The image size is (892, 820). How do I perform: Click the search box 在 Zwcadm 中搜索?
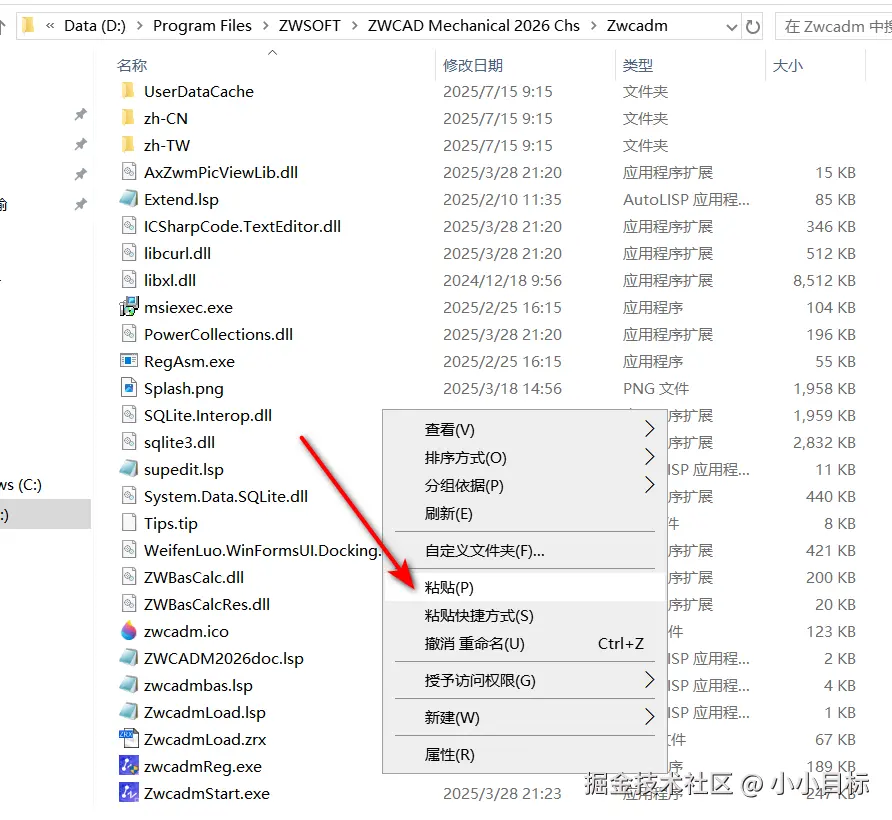[834, 27]
